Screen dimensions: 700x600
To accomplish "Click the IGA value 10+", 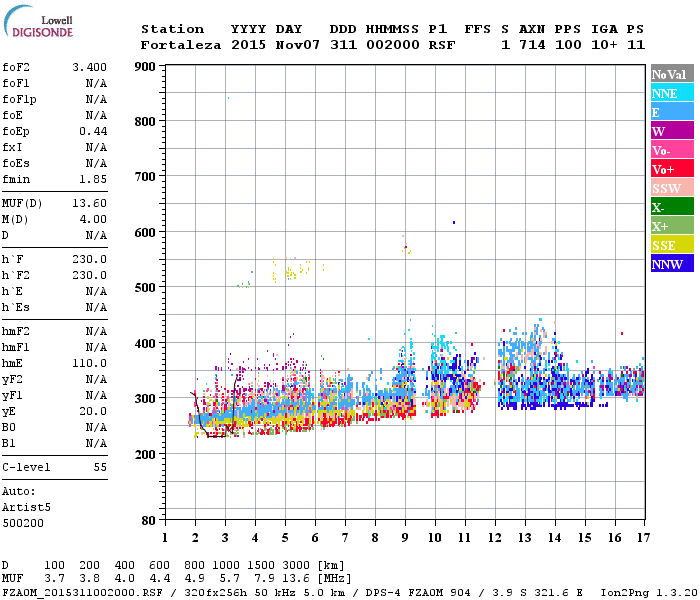I will click(x=604, y=45).
